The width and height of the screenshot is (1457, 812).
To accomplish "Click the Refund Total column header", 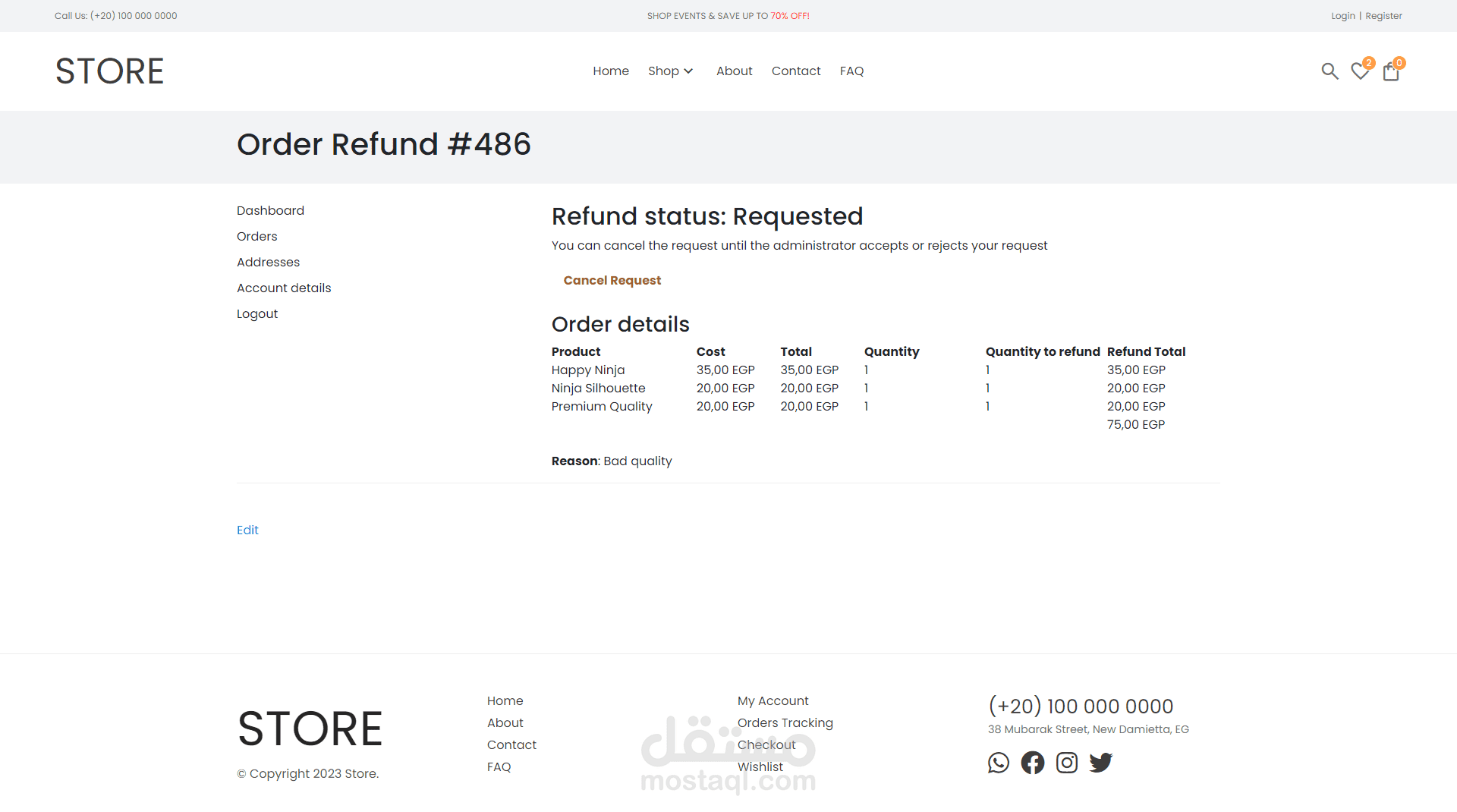I will pyautogui.click(x=1146, y=351).
